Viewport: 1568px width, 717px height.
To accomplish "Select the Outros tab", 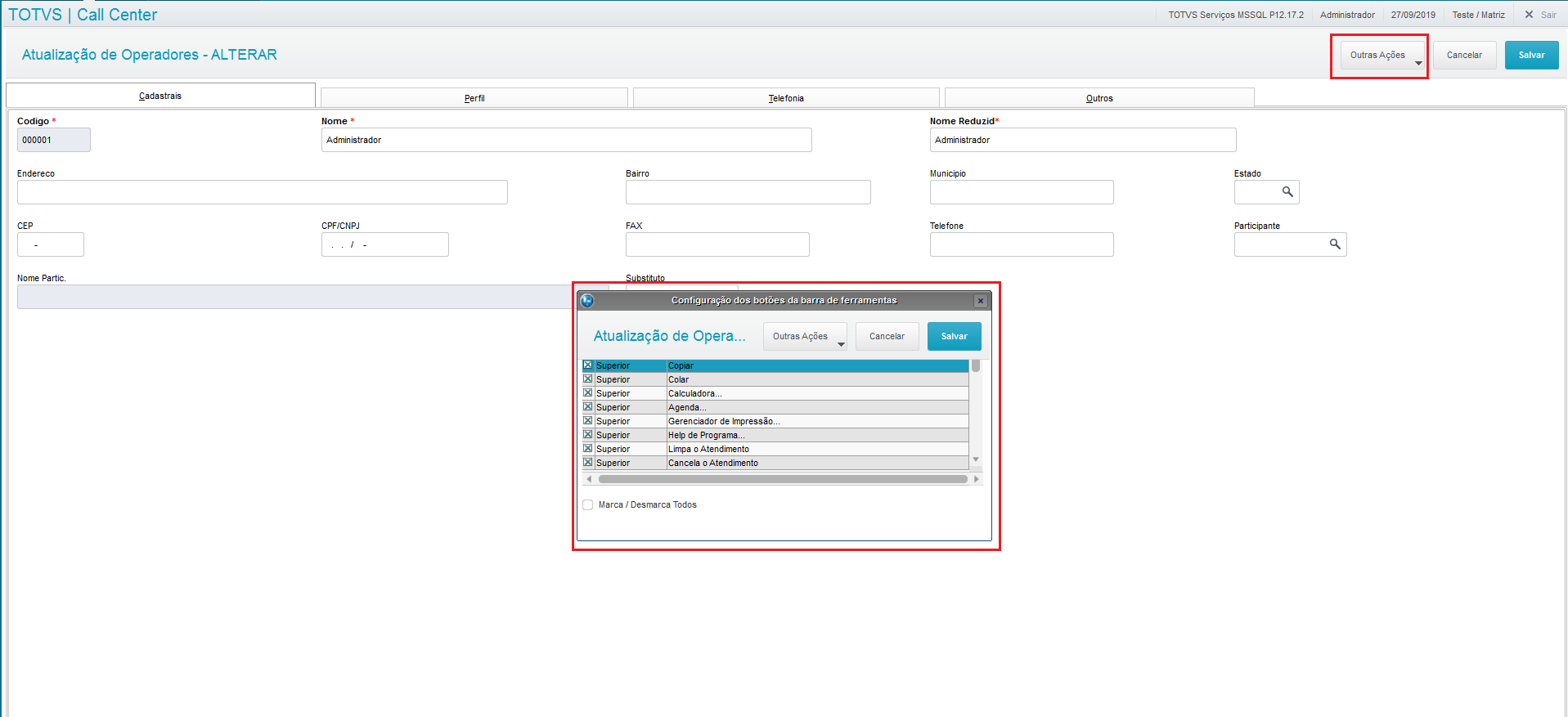I will pos(1099,98).
